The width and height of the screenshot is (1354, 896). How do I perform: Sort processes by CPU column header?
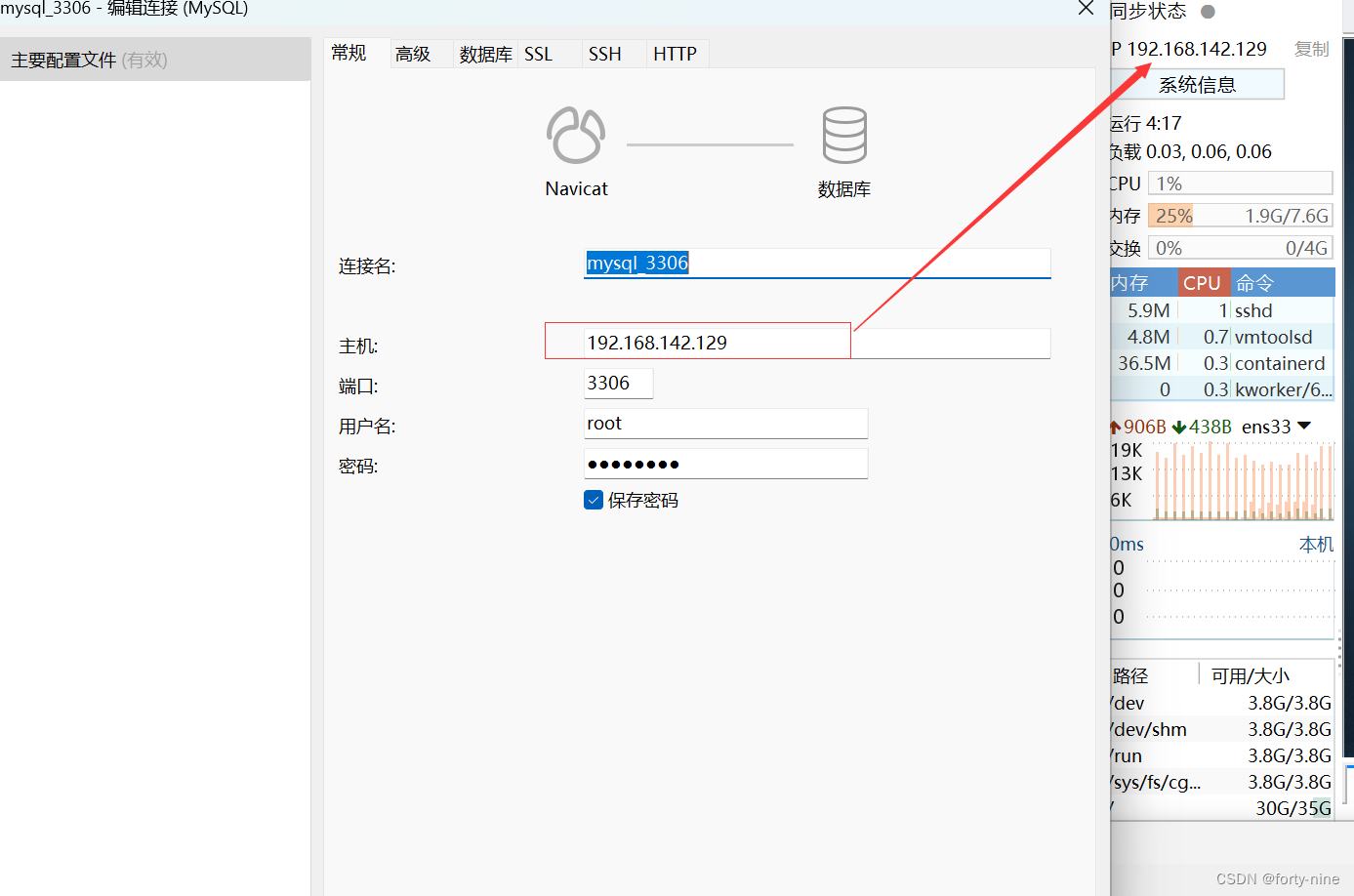[1203, 283]
